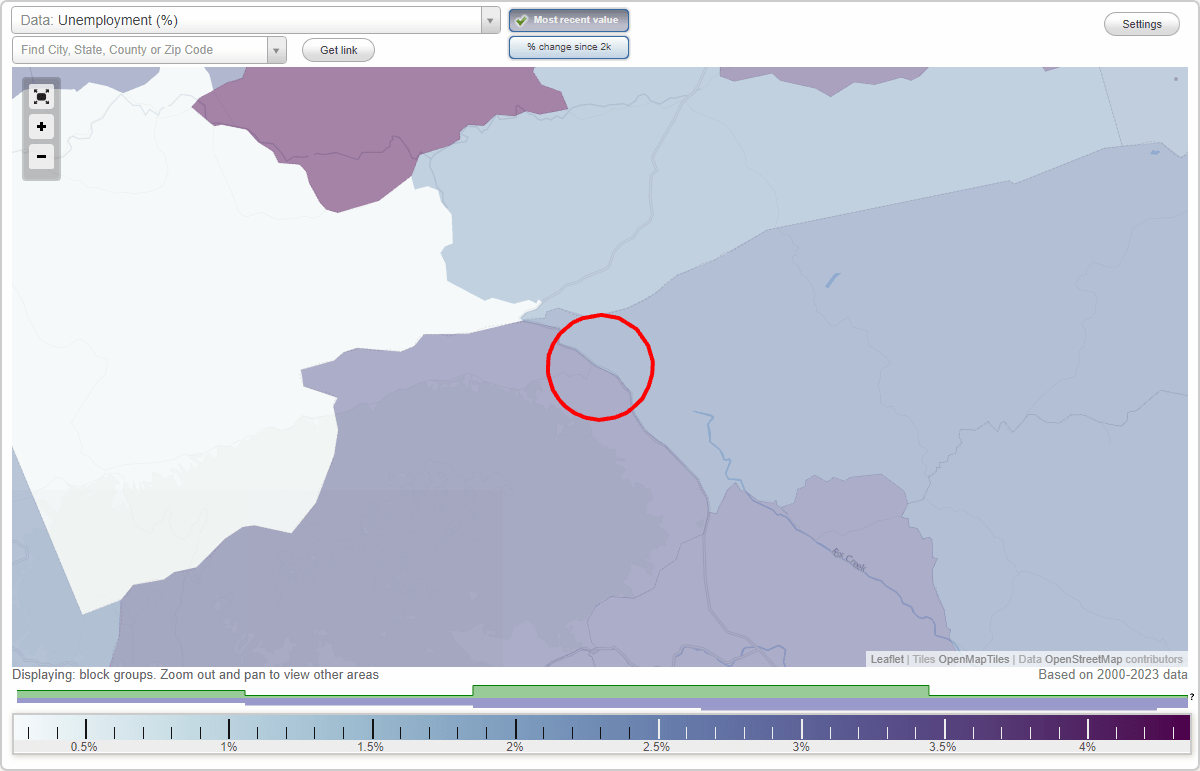
Task: Click the question mark beside the histogram
Action: (1191, 697)
